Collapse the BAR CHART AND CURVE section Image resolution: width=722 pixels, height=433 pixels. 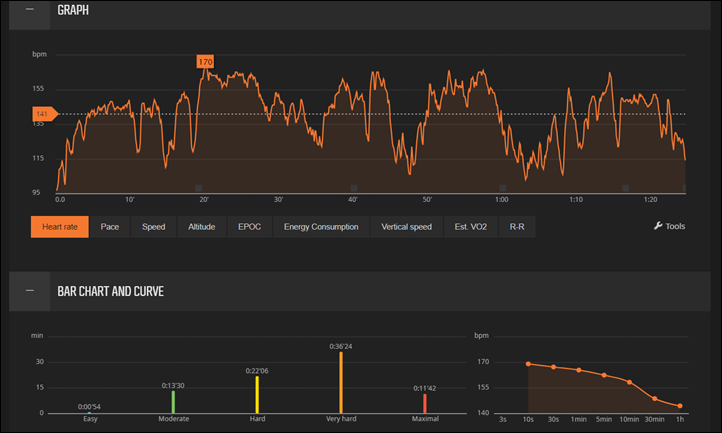pyautogui.click(x=29, y=291)
